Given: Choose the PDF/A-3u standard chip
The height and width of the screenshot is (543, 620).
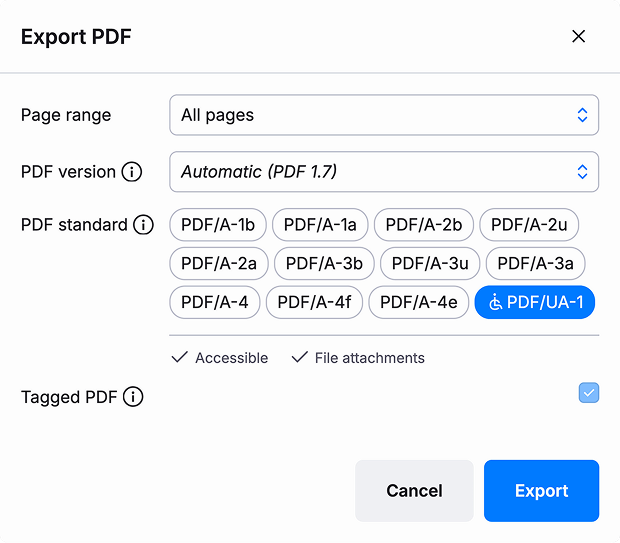Looking at the screenshot, I should 430,264.
